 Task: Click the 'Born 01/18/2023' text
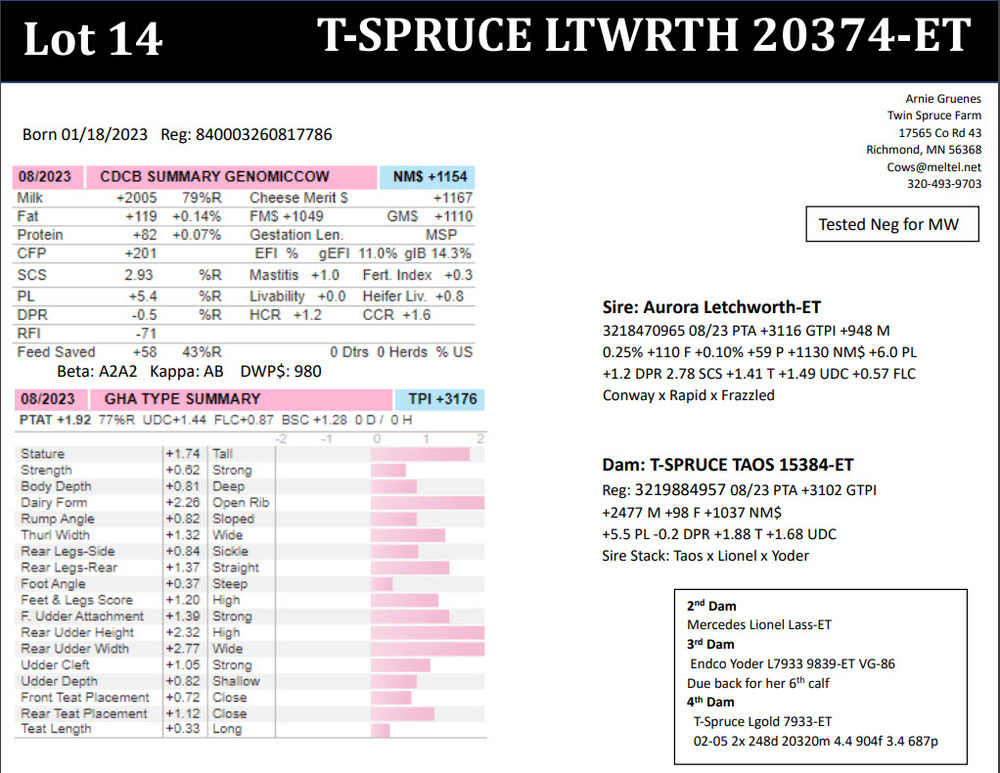[85, 135]
